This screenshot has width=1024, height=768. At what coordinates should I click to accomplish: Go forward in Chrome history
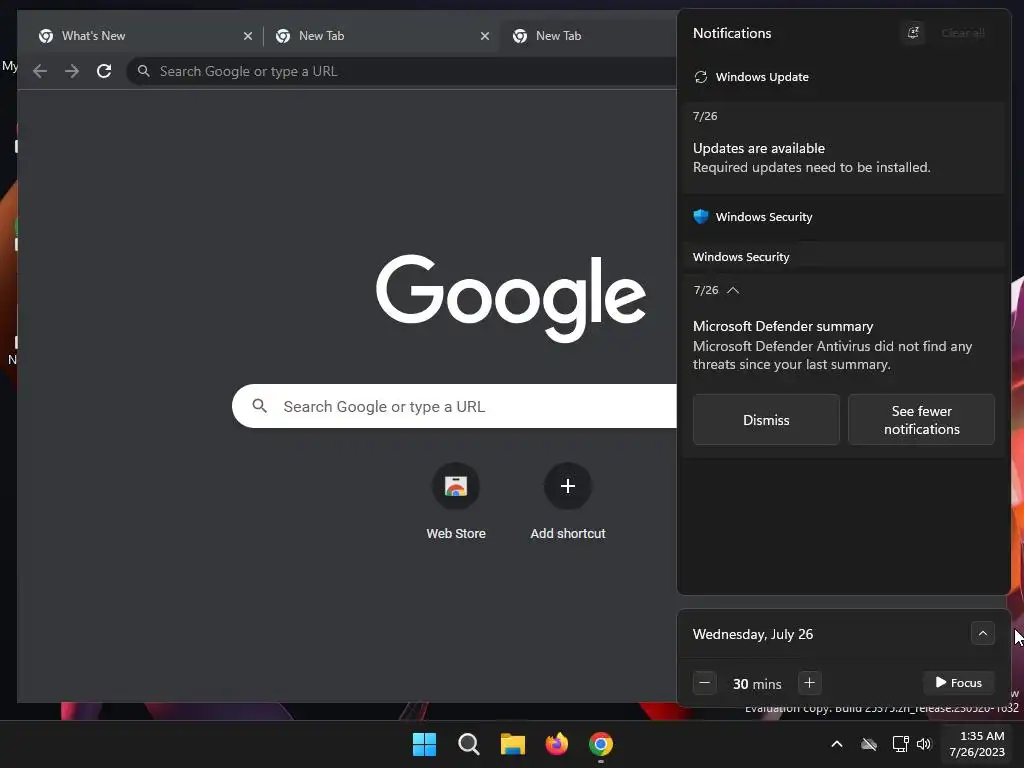(72, 71)
